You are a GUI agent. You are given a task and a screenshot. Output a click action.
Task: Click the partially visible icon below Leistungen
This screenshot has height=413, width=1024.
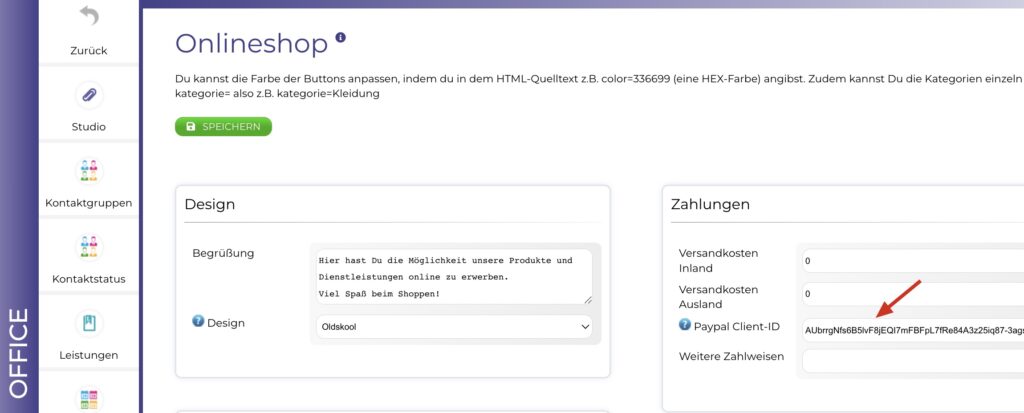[x=89, y=398]
